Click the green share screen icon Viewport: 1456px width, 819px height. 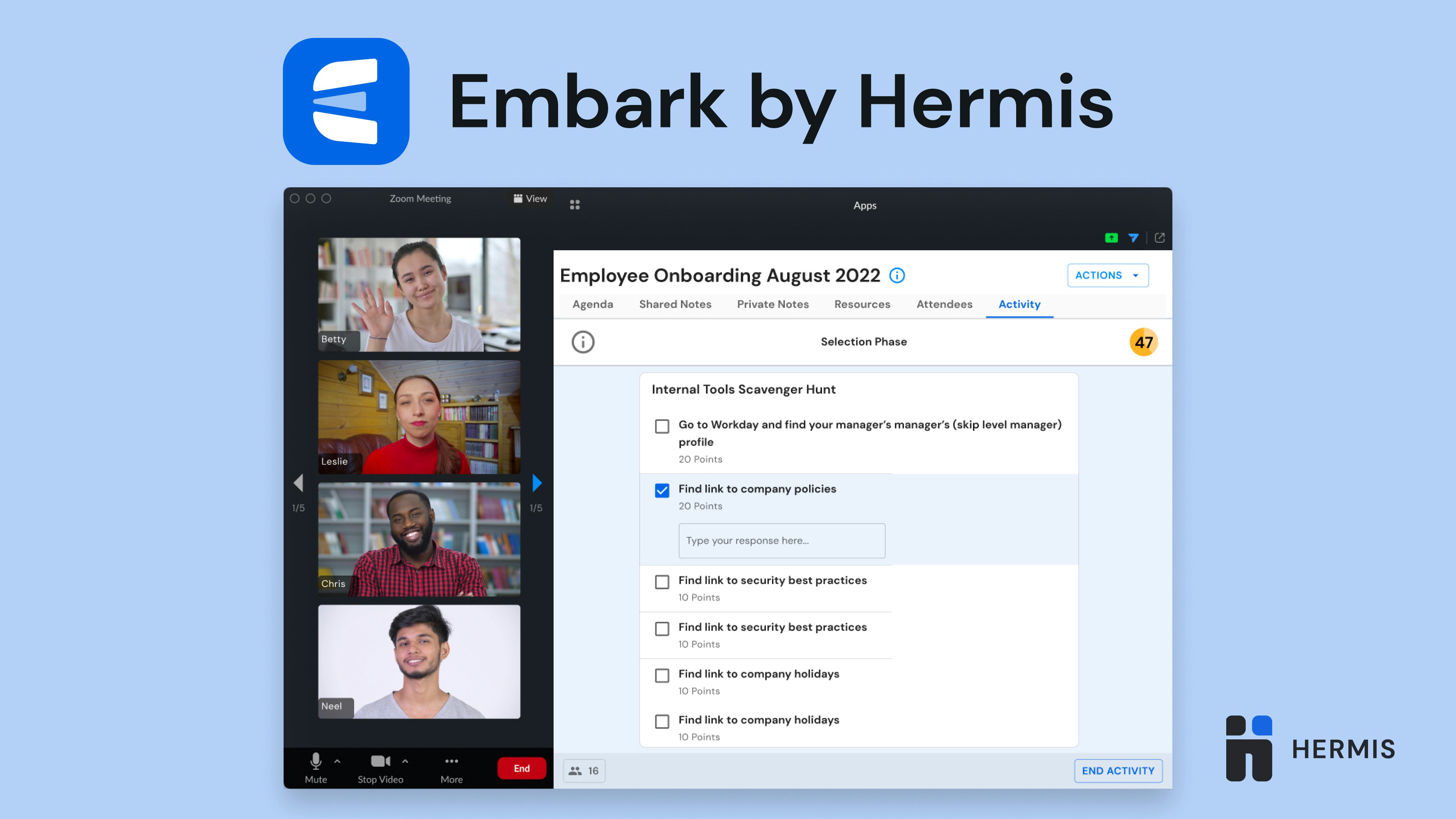1111,238
